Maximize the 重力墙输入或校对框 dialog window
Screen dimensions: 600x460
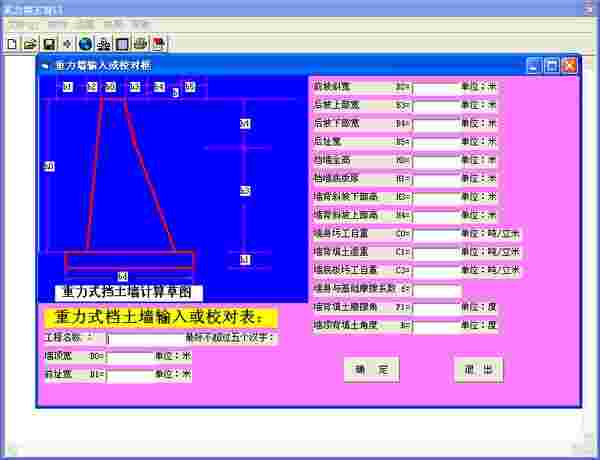coord(551,66)
